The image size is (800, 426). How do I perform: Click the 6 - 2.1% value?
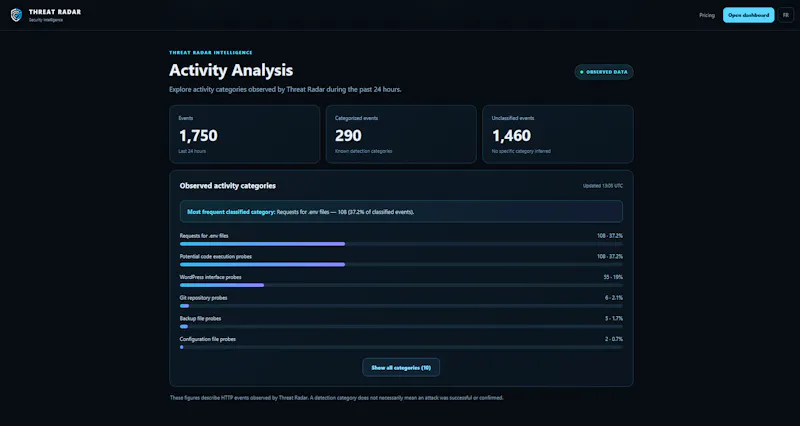click(614, 297)
